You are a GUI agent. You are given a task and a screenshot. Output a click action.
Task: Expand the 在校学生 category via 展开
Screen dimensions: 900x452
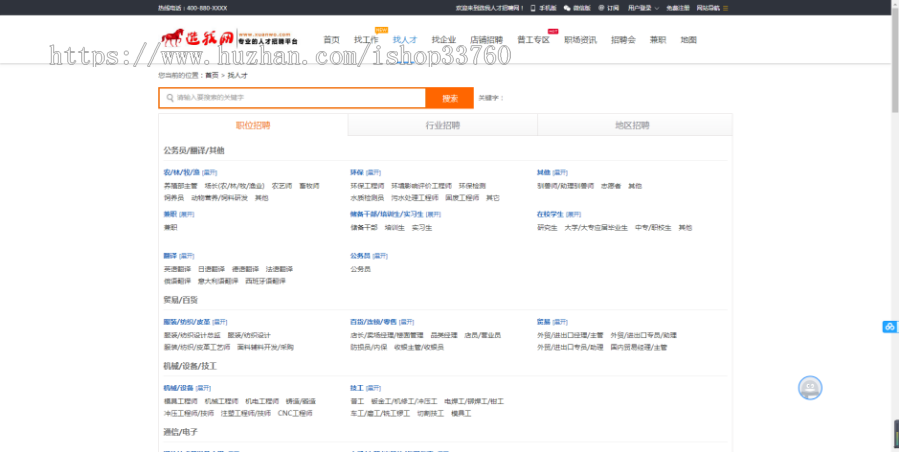click(573, 214)
